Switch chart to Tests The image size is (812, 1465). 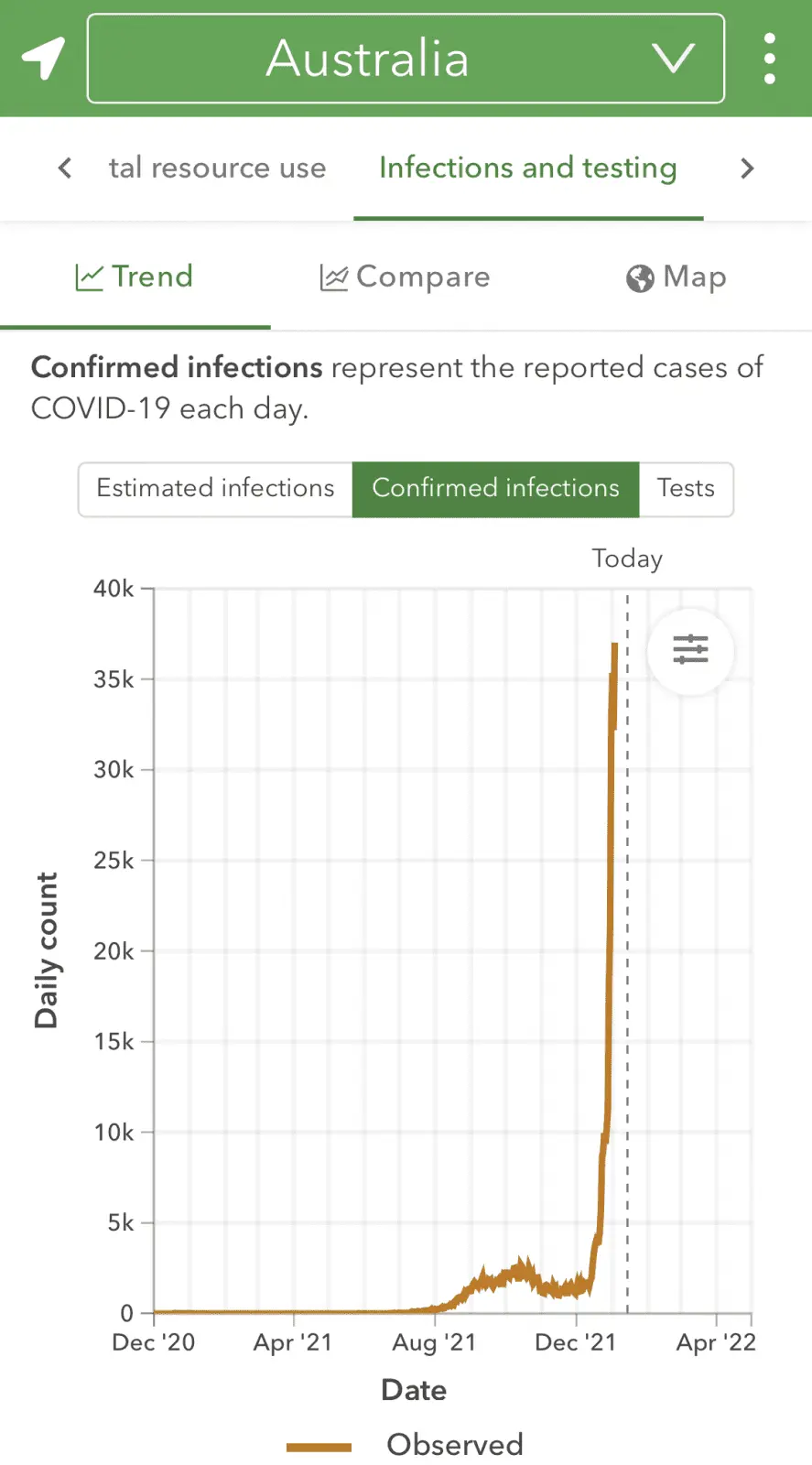686,489
